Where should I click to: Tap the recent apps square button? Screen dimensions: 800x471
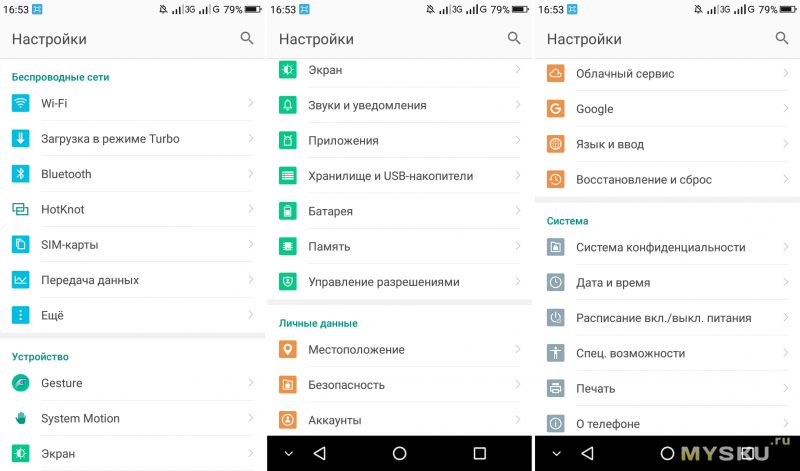(480, 453)
